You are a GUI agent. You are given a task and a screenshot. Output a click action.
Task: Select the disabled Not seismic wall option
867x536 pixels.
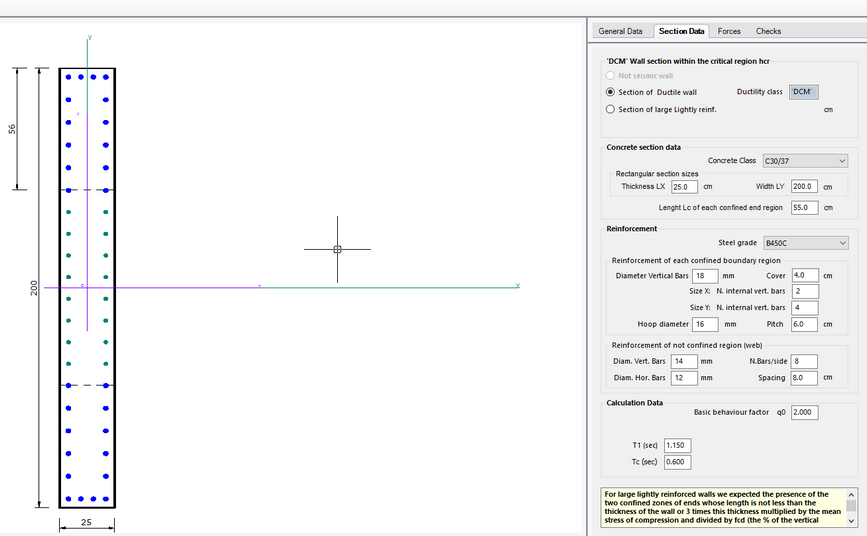(x=610, y=75)
